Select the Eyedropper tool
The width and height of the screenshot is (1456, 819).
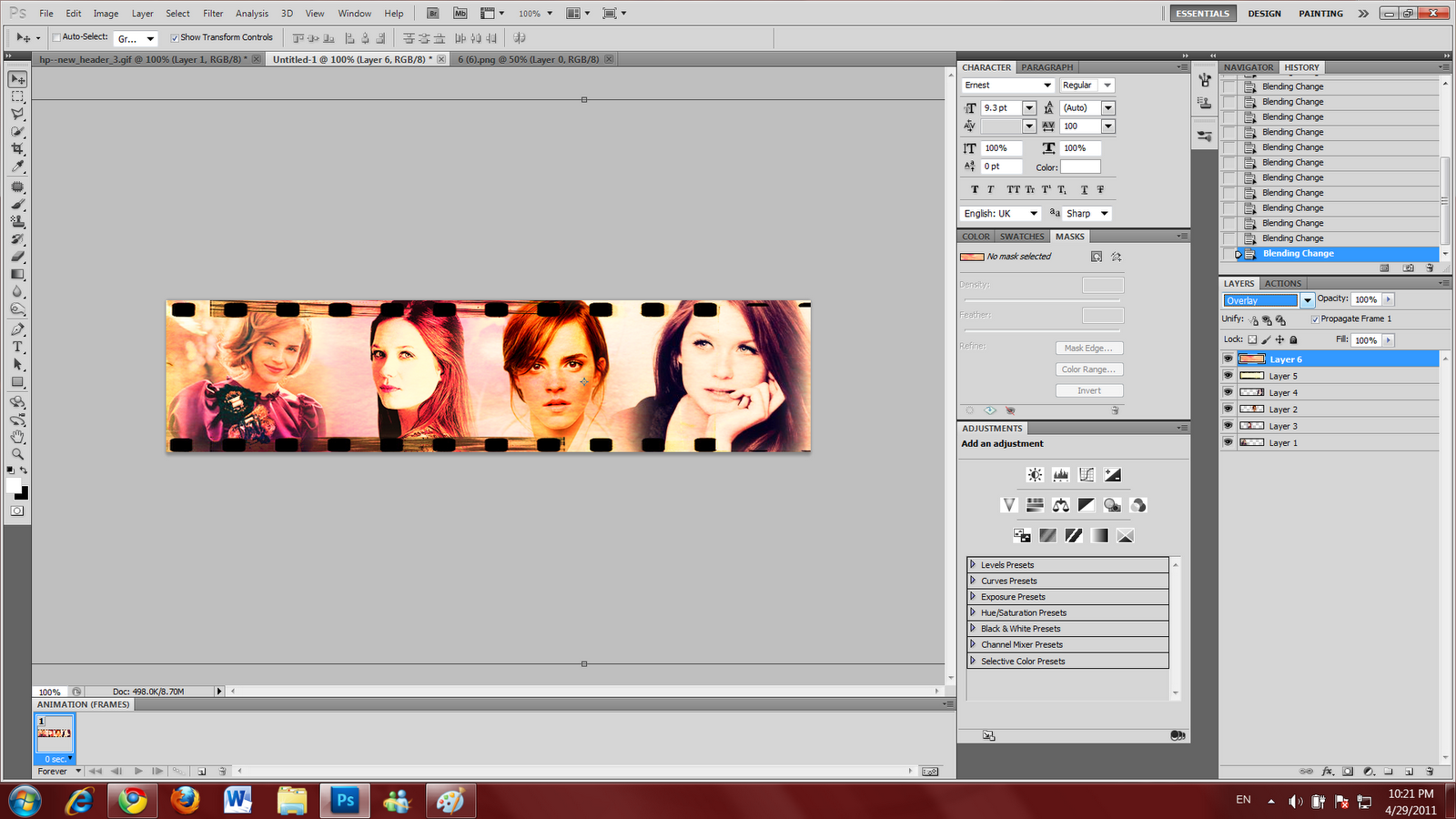[17, 167]
